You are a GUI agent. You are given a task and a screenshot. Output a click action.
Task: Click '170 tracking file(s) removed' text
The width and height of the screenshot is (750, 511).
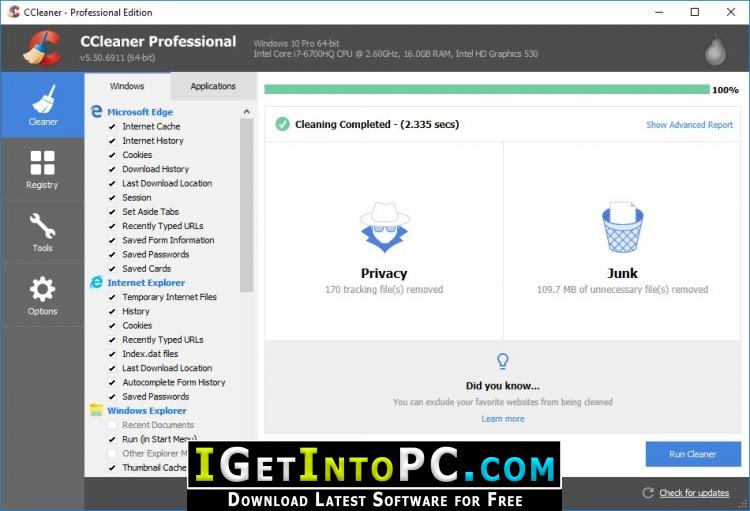click(x=384, y=289)
